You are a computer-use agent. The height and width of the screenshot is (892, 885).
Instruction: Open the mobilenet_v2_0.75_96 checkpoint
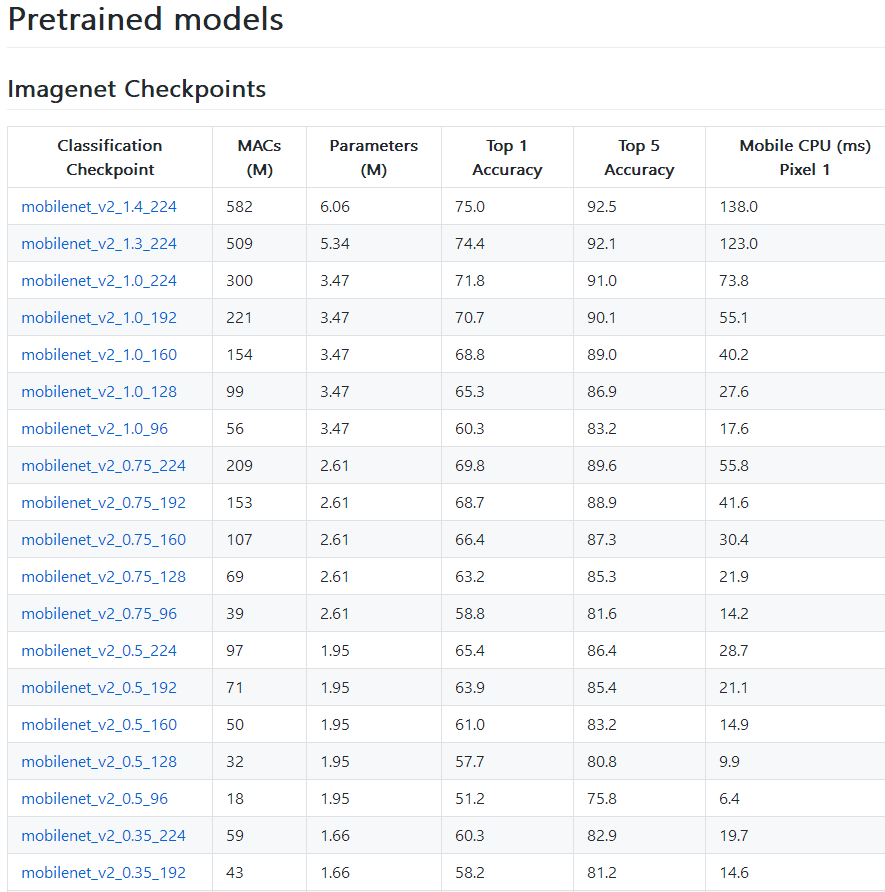99,613
